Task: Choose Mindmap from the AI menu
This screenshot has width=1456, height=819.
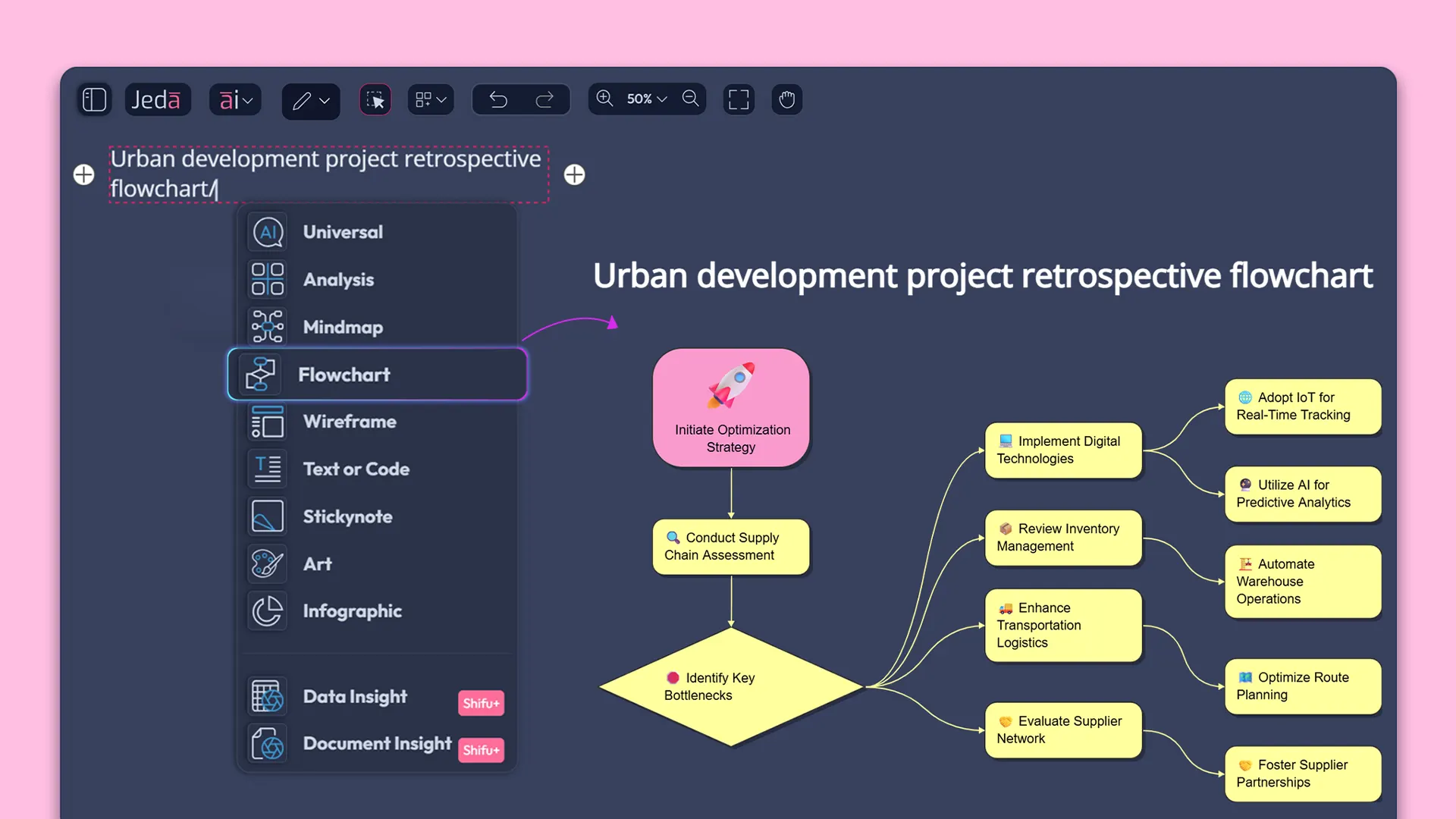Action: click(342, 327)
